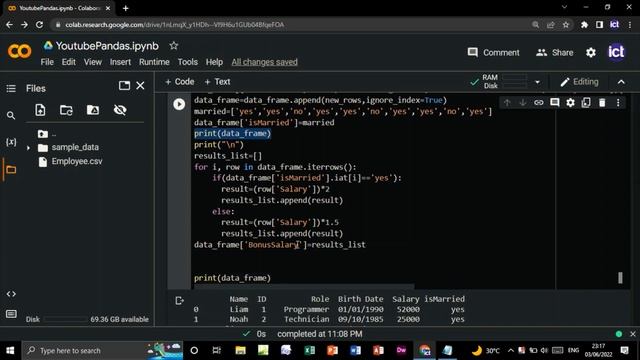Open PowerPoint from the taskbar
Screen dimensions: 640x360
332,350
